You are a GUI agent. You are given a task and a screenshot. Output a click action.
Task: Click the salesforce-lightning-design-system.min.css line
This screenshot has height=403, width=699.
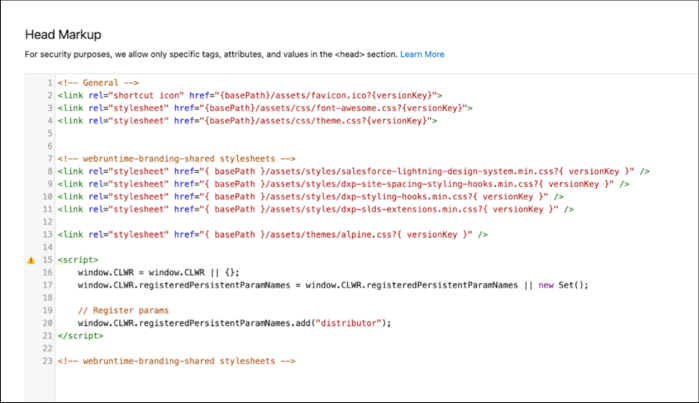(x=354, y=171)
